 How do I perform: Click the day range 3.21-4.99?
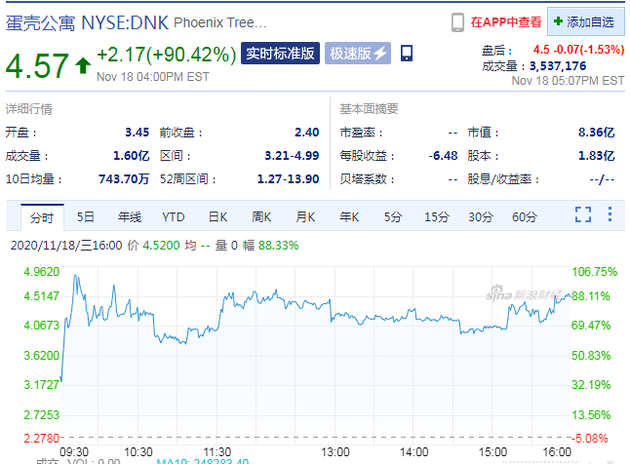click(x=292, y=155)
